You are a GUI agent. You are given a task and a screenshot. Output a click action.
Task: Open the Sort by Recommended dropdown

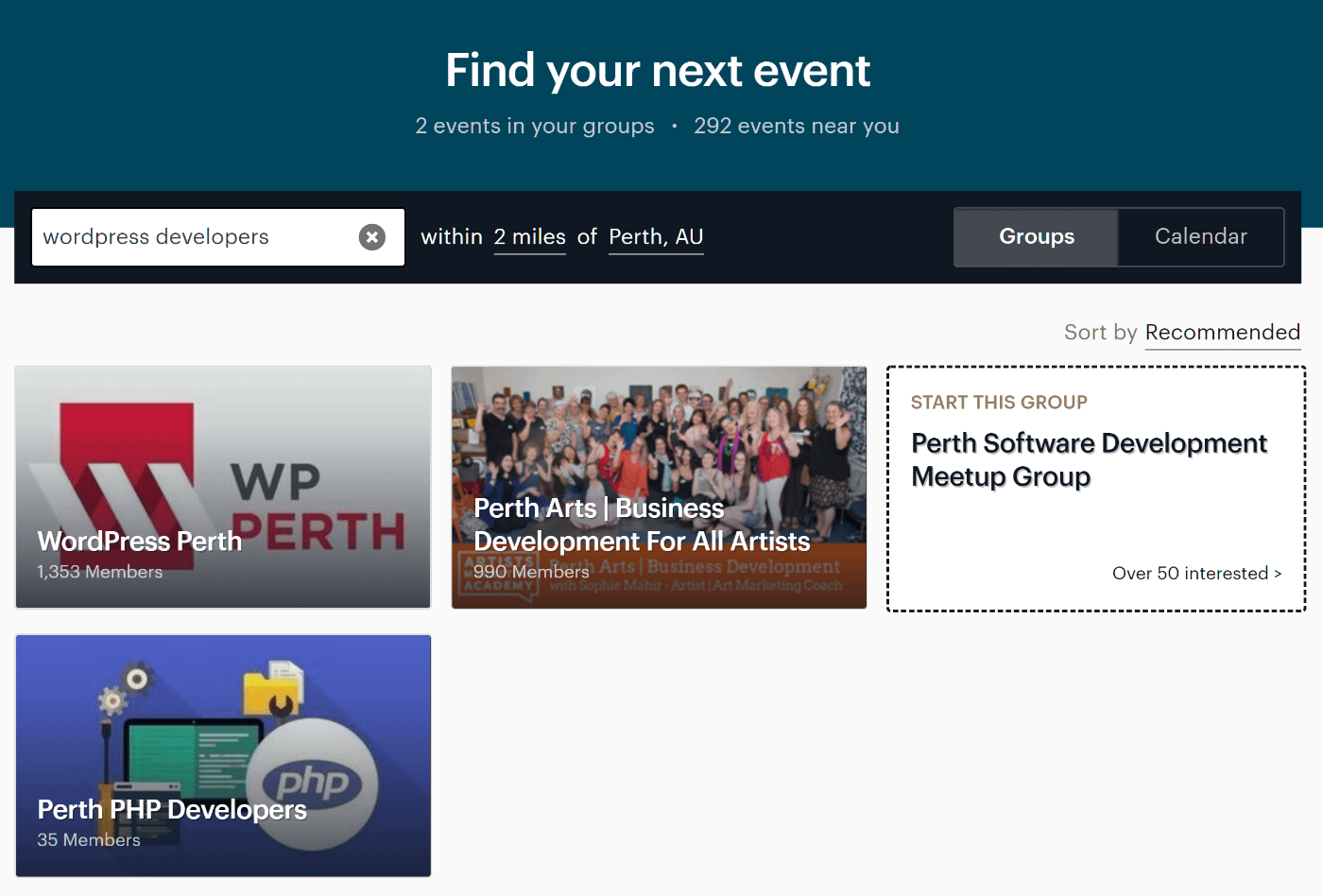[x=1222, y=333]
